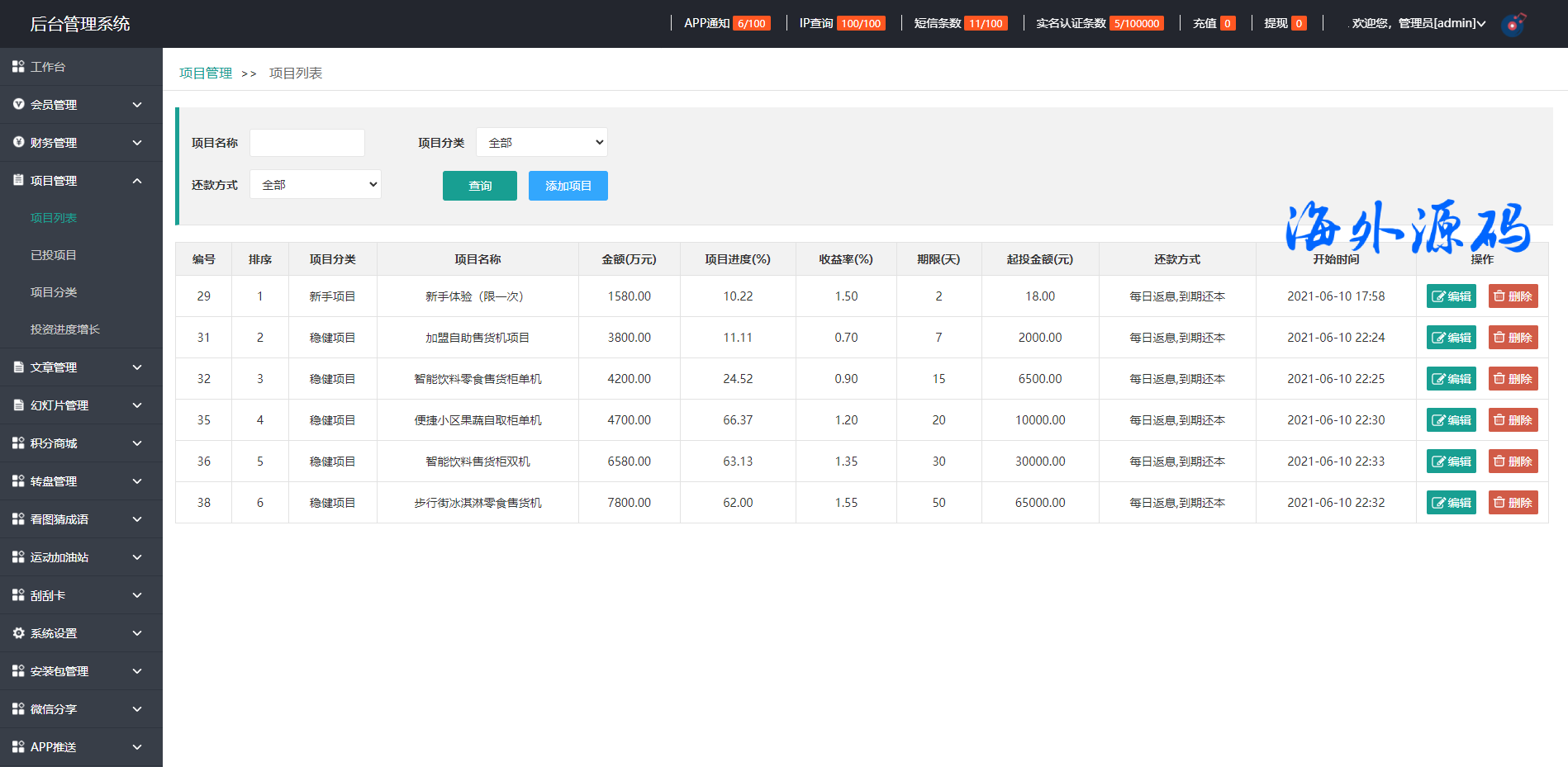Go to 投资进度增长 submenu item
The height and width of the screenshot is (767, 1568).
[x=65, y=329]
